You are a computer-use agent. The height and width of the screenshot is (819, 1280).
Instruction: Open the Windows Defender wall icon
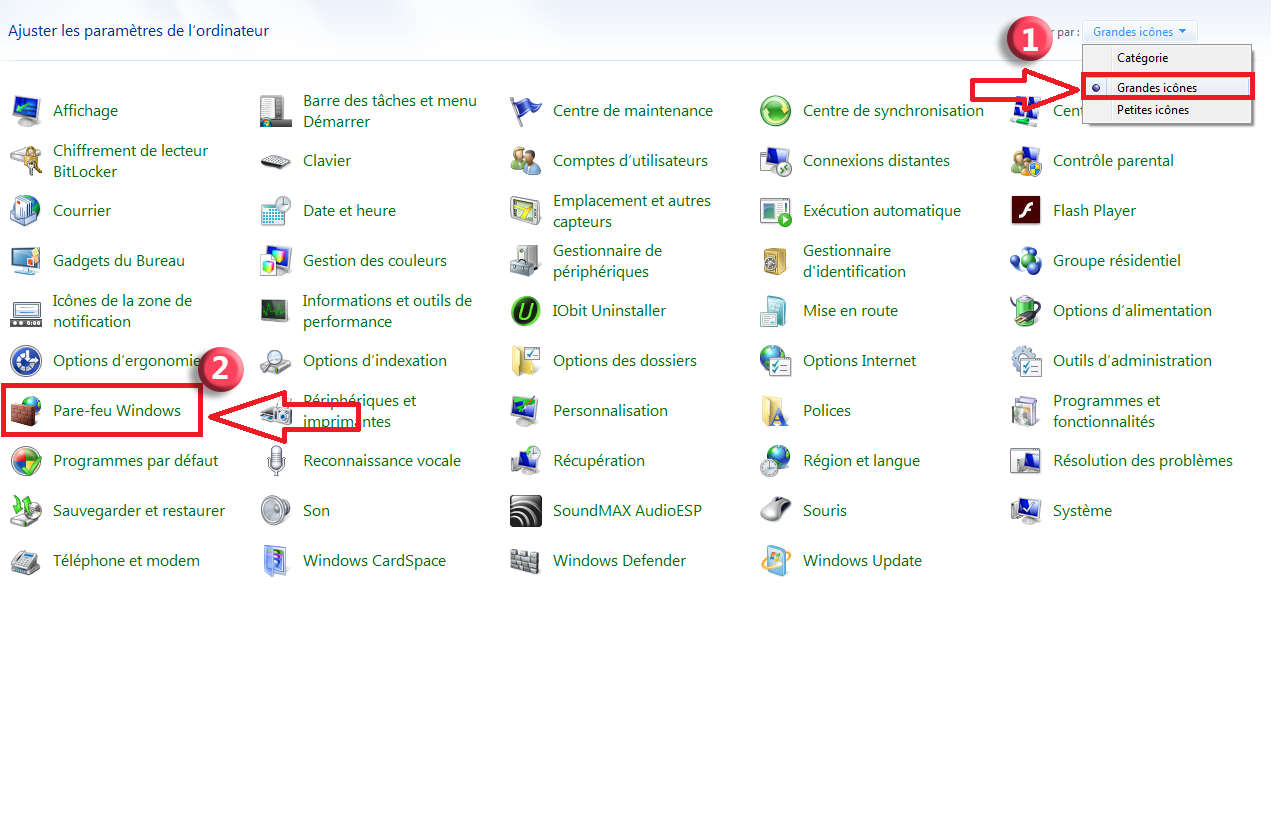pyautogui.click(x=525, y=560)
